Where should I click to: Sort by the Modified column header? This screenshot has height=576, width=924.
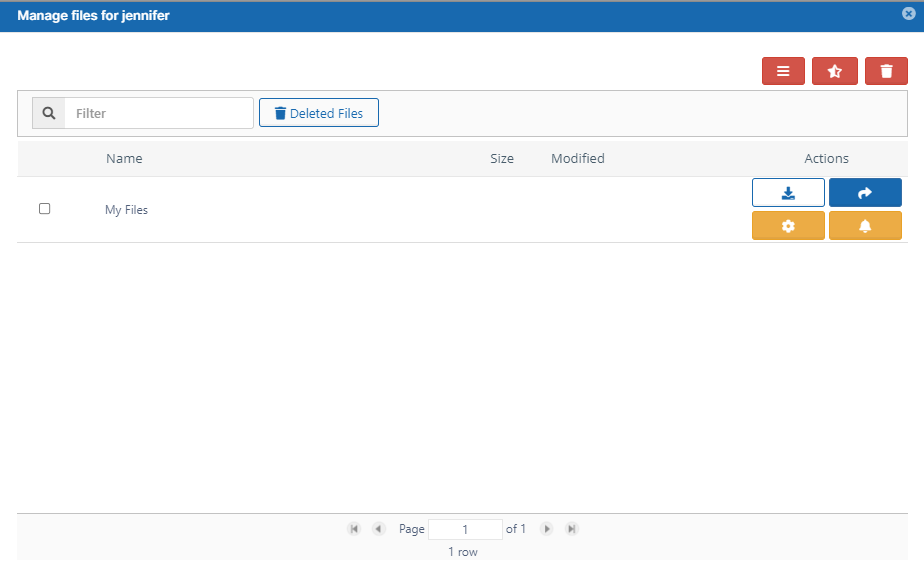coord(578,158)
